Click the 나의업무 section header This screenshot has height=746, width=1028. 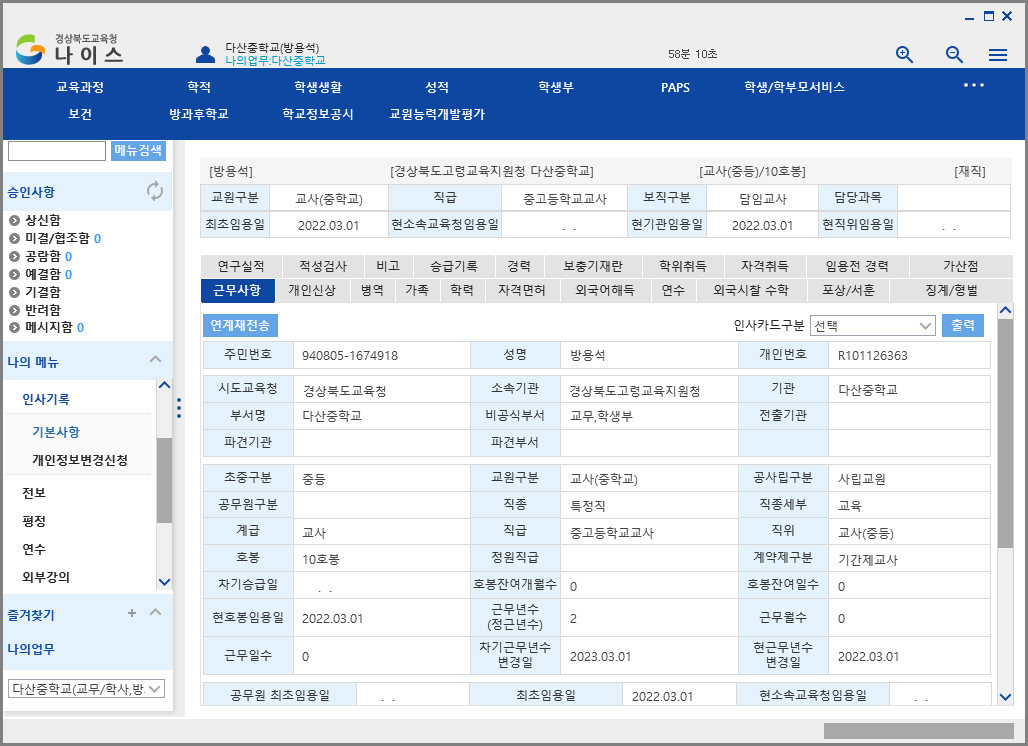coord(31,650)
